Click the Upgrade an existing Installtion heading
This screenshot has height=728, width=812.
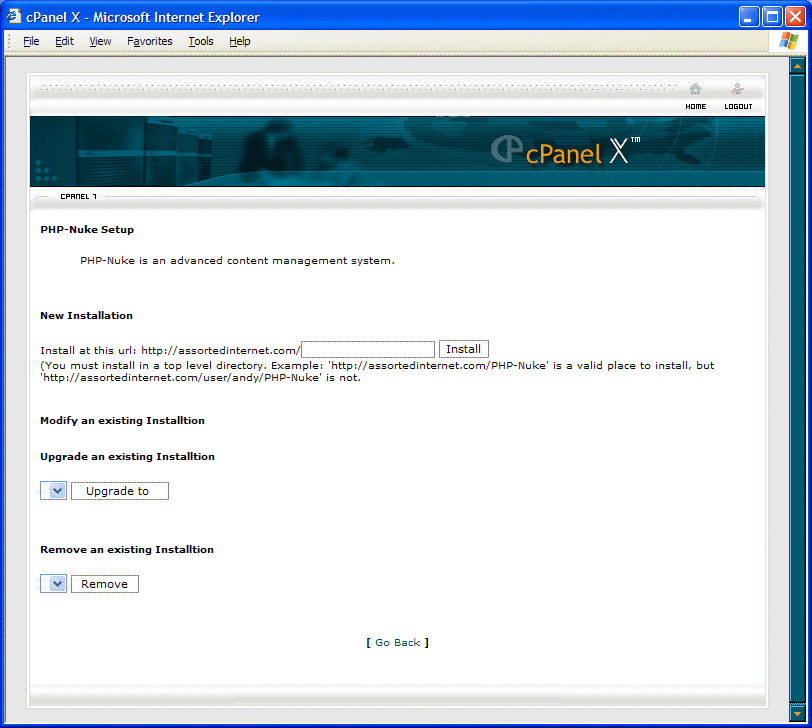click(127, 457)
